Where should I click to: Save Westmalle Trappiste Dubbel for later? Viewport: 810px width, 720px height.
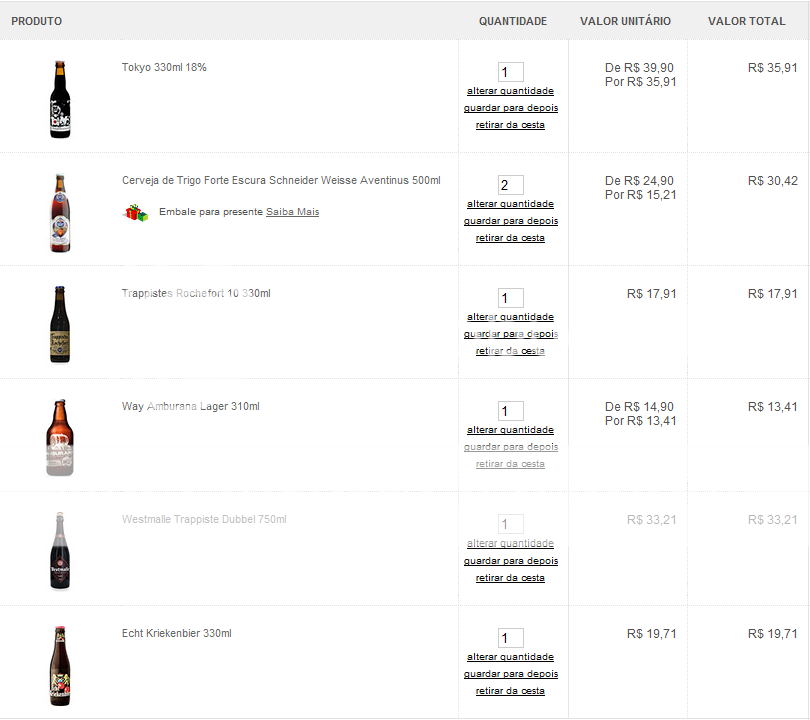[510, 561]
